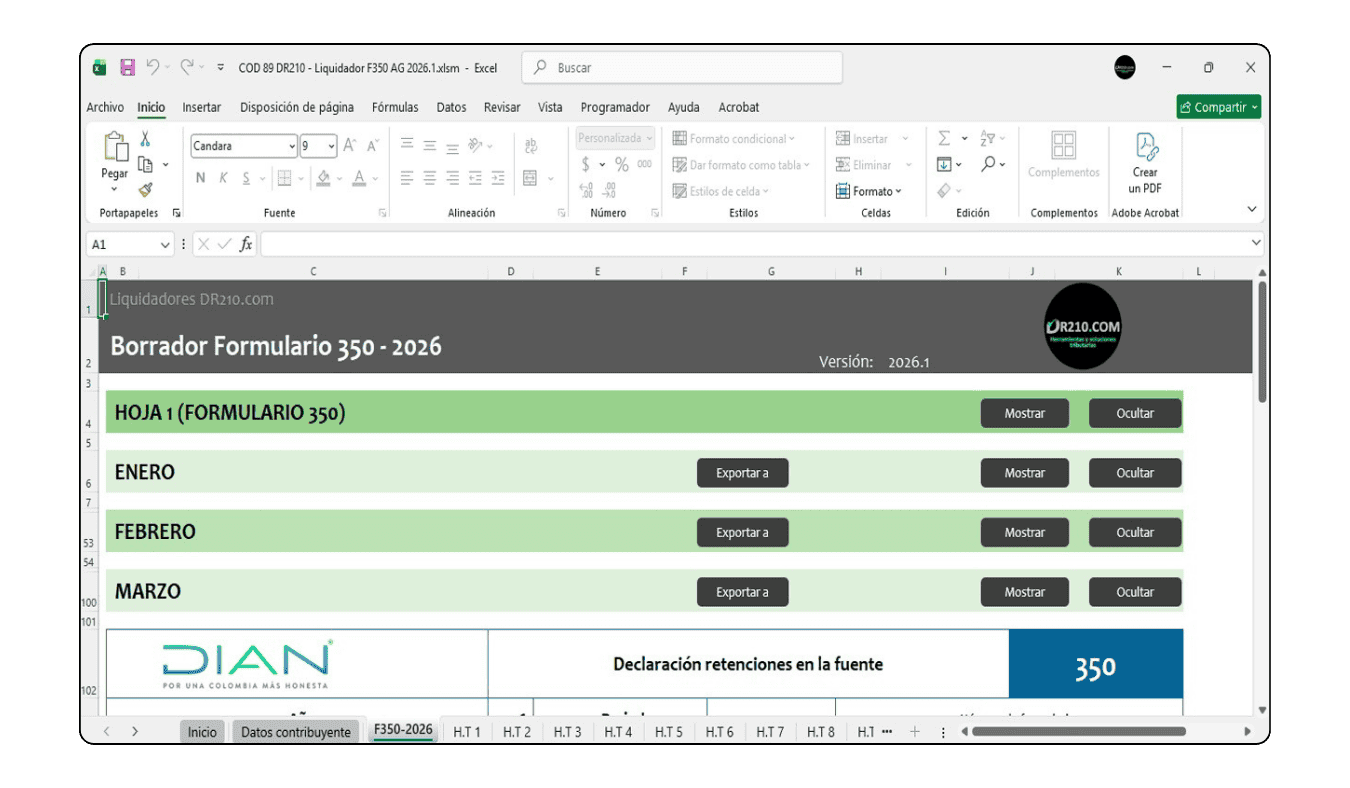
Task: Click Exportar a button for FEBRERO
Action: pos(742,533)
